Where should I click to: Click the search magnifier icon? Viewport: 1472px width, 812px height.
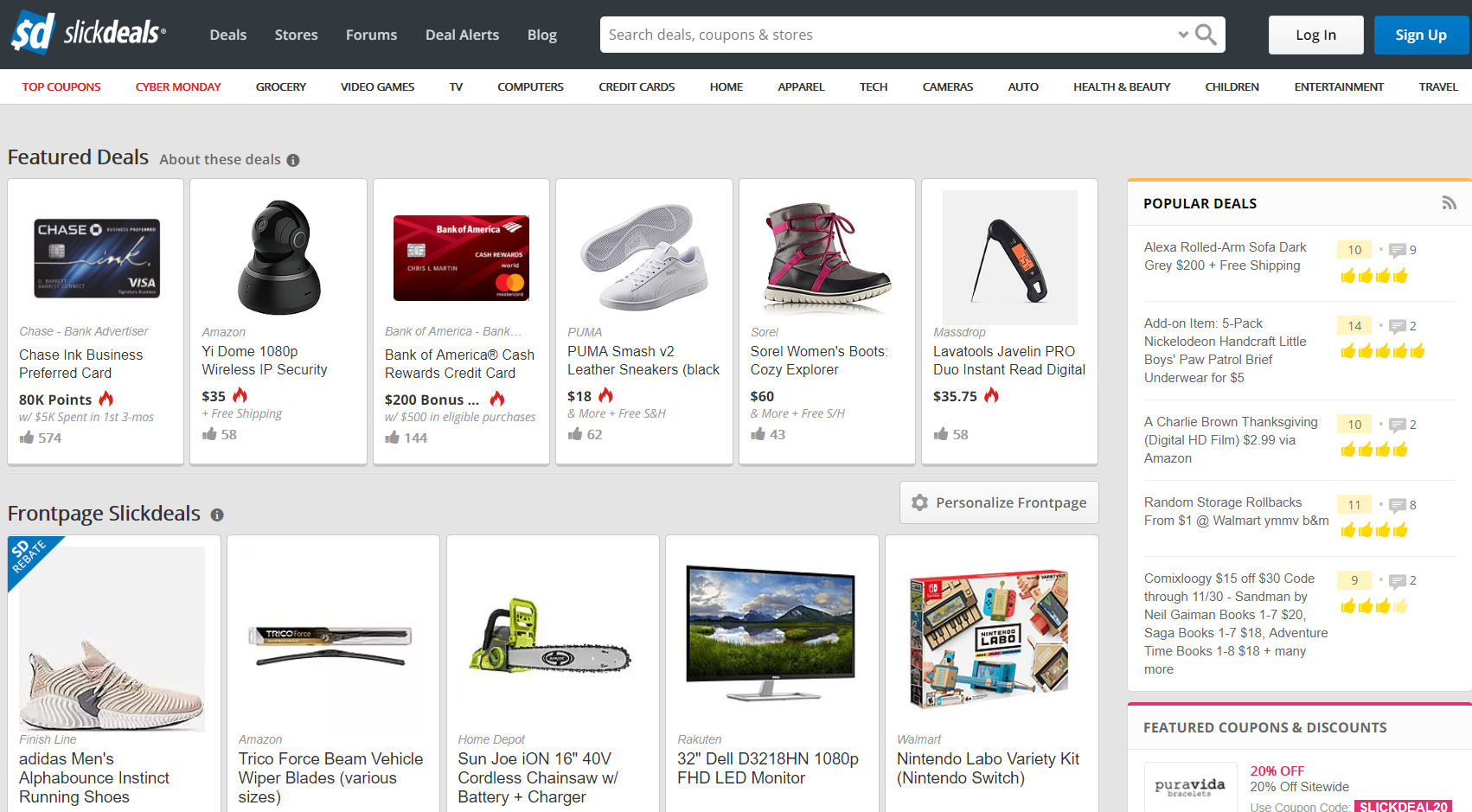click(x=1206, y=35)
